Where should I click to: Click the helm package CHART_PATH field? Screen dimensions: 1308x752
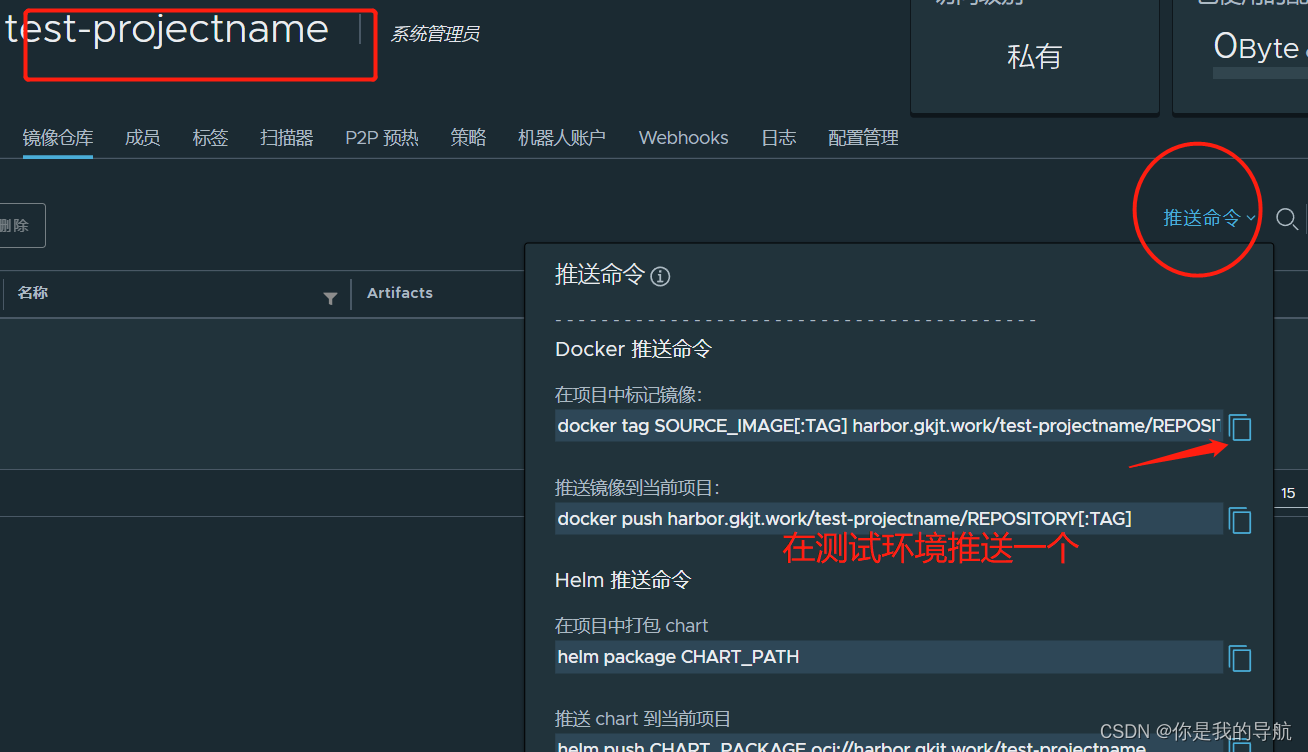point(888,657)
